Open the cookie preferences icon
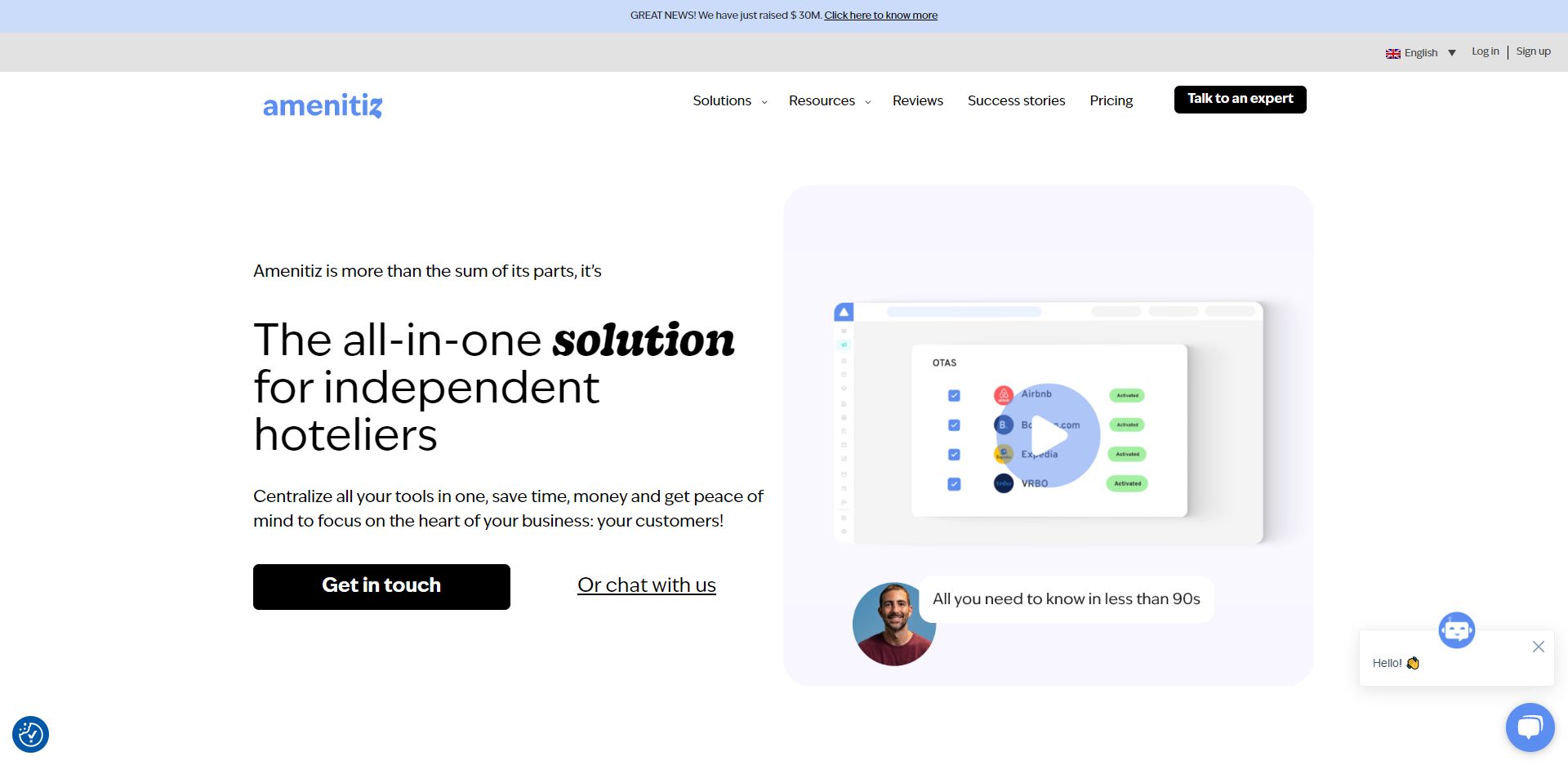 [30, 734]
